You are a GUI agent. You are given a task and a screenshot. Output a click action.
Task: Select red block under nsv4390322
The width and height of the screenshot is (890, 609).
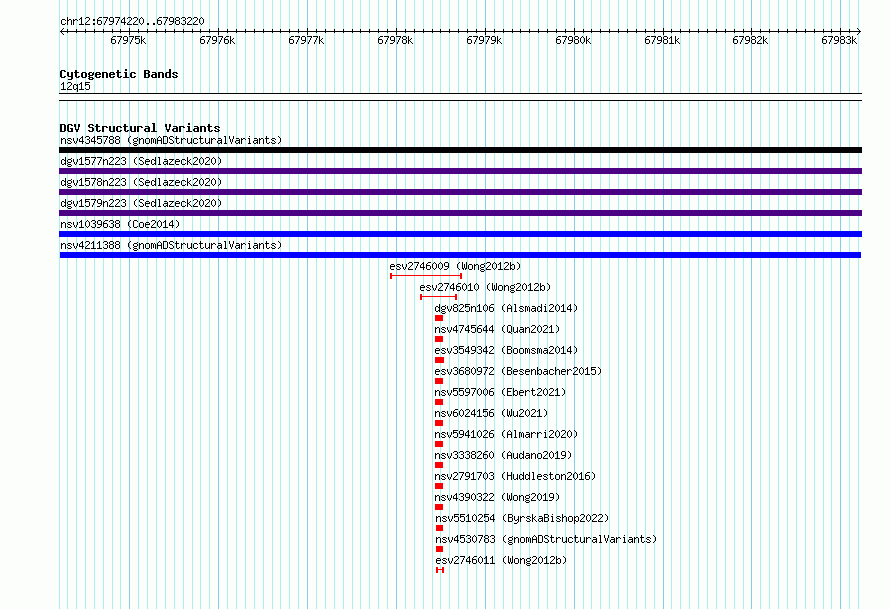pyautogui.click(x=439, y=507)
